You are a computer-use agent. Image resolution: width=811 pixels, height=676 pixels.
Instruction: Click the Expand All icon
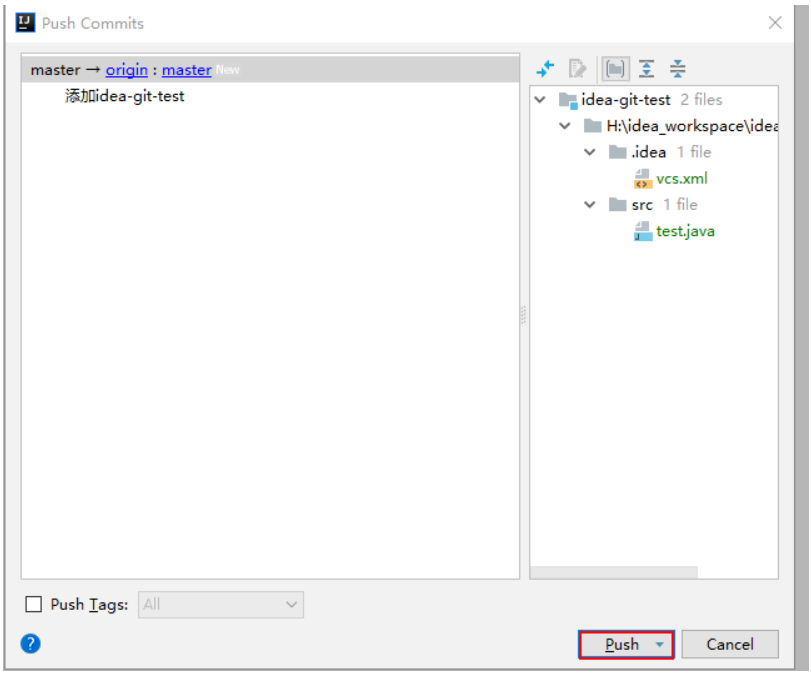click(646, 68)
